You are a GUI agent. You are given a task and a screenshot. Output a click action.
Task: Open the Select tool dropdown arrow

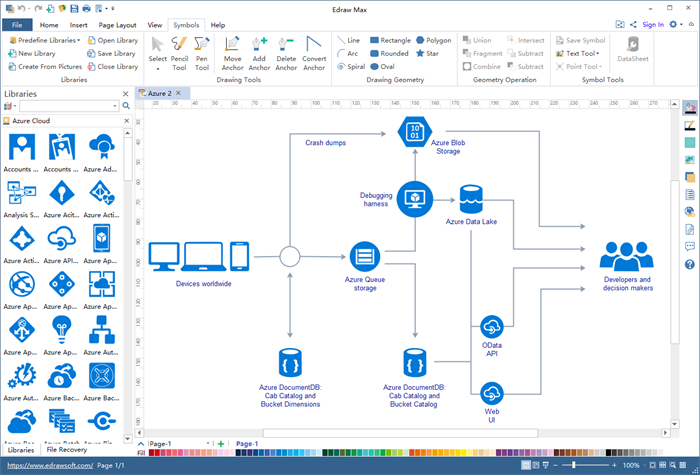158,70
